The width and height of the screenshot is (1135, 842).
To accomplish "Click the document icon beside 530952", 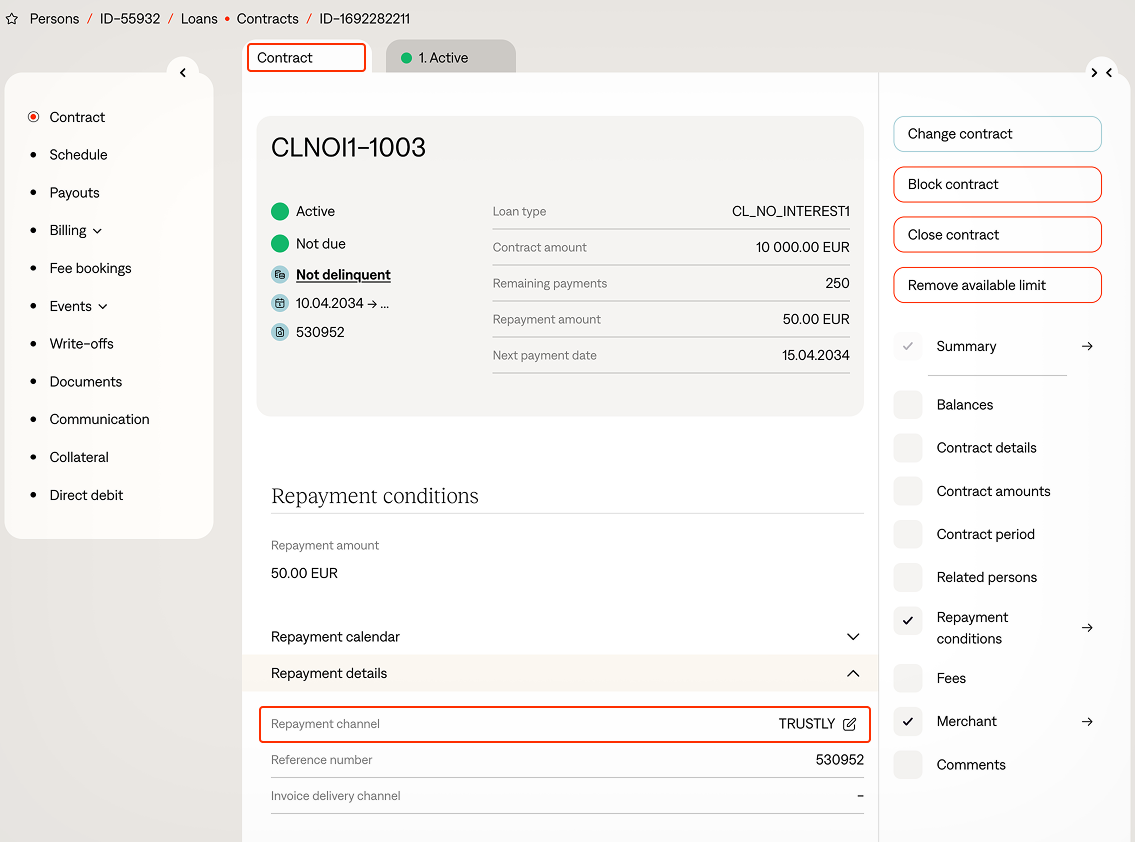I will click(x=280, y=332).
